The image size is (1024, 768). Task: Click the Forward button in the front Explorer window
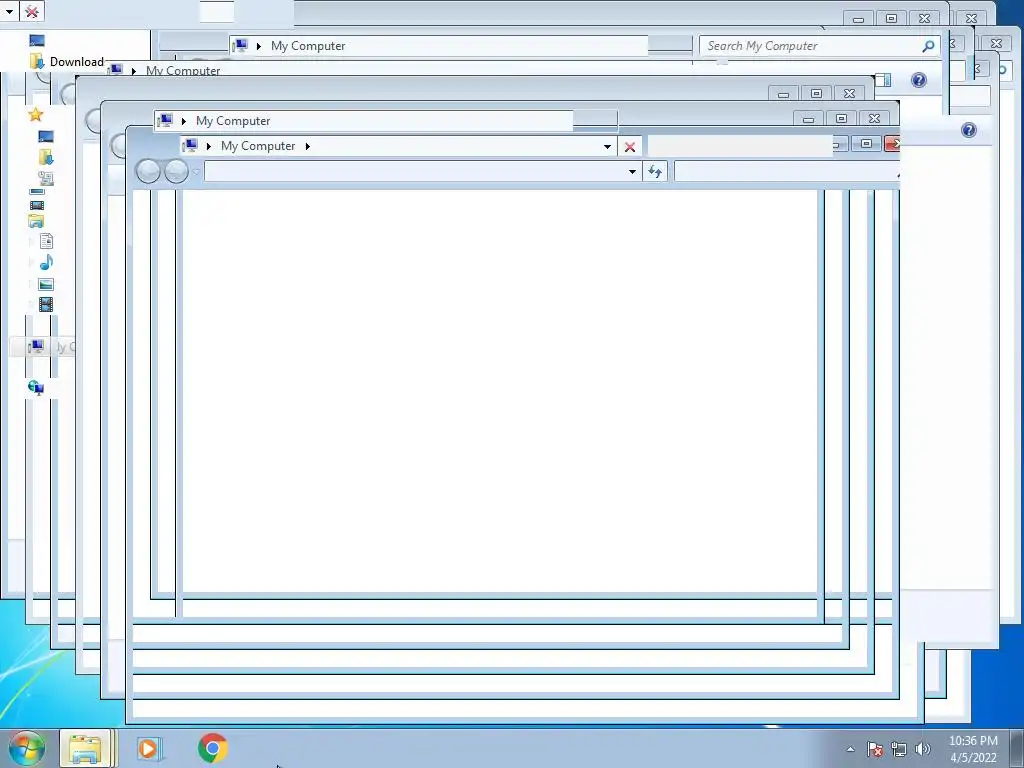click(176, 172)
